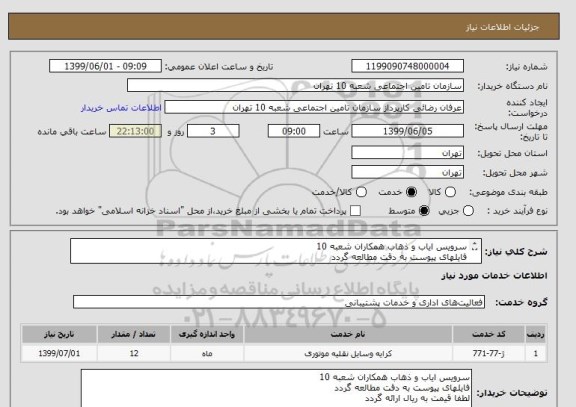Click the تعداد / مقدار column header
Screen dimensions: 576x407
point(134,335)
